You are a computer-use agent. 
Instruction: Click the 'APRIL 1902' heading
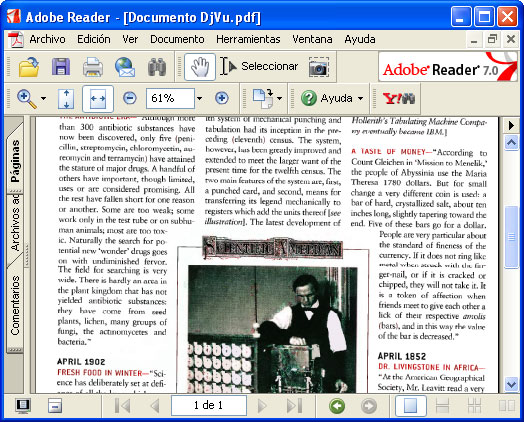81,362
